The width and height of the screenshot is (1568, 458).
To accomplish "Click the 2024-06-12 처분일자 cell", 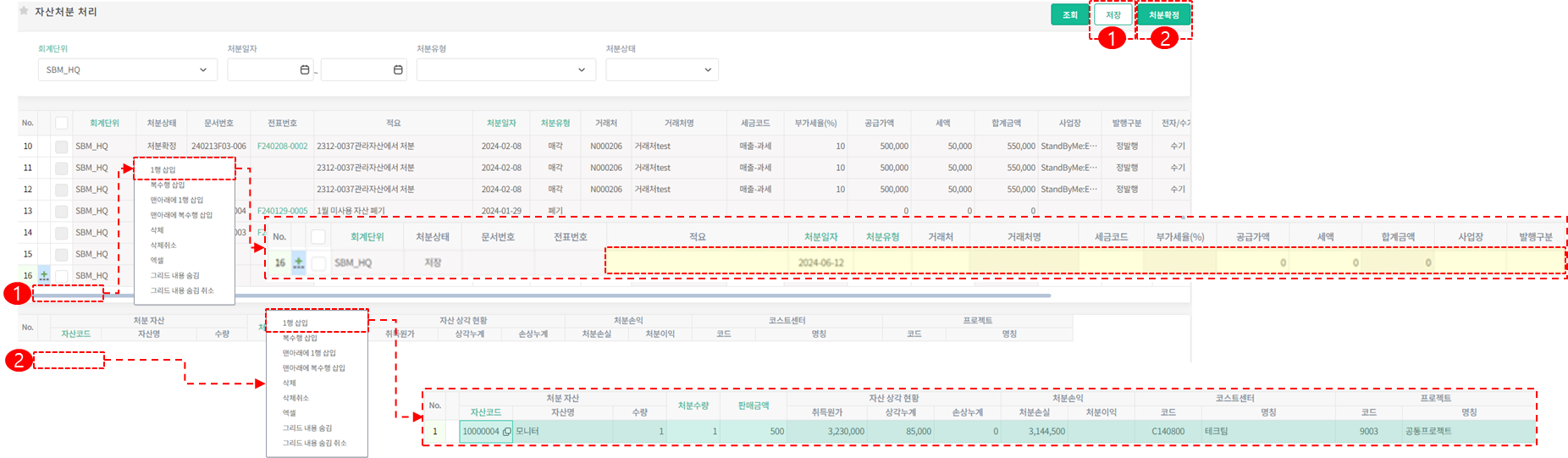I will coord(820,263).
